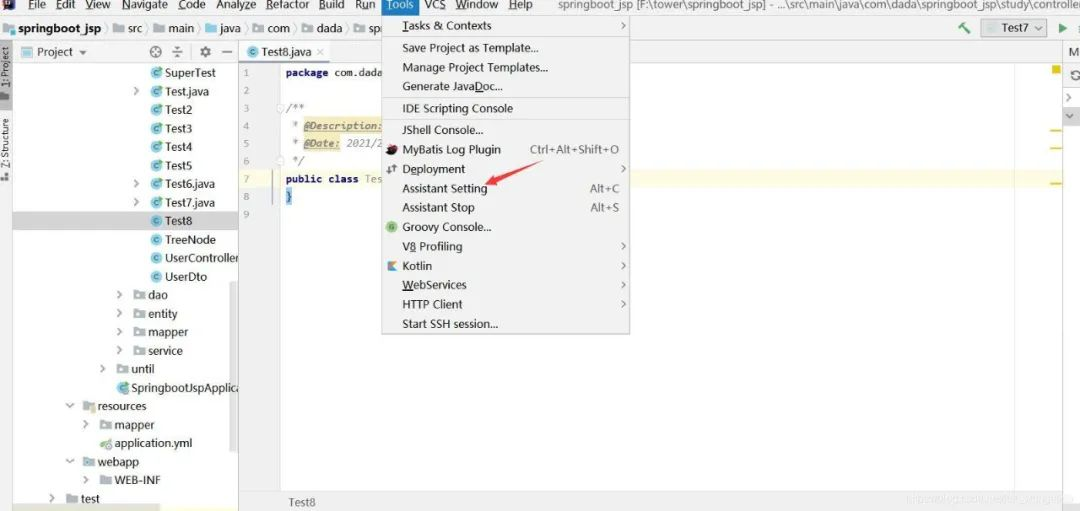Open V8 Profiling submenu

pos(506,246)
